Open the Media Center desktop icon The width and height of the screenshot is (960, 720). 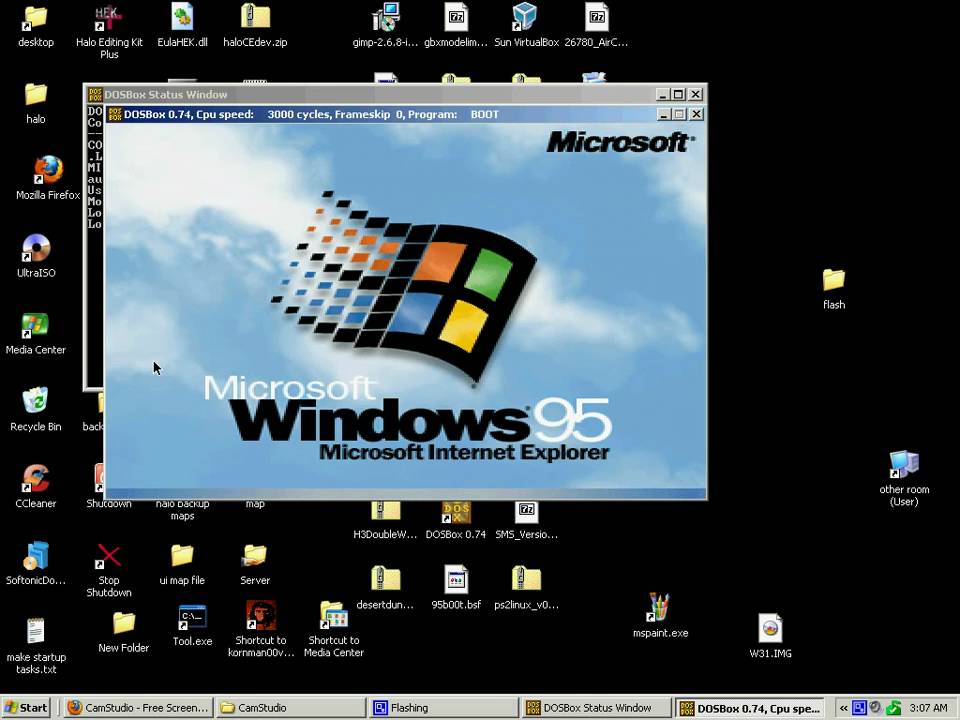click(36, 326)
